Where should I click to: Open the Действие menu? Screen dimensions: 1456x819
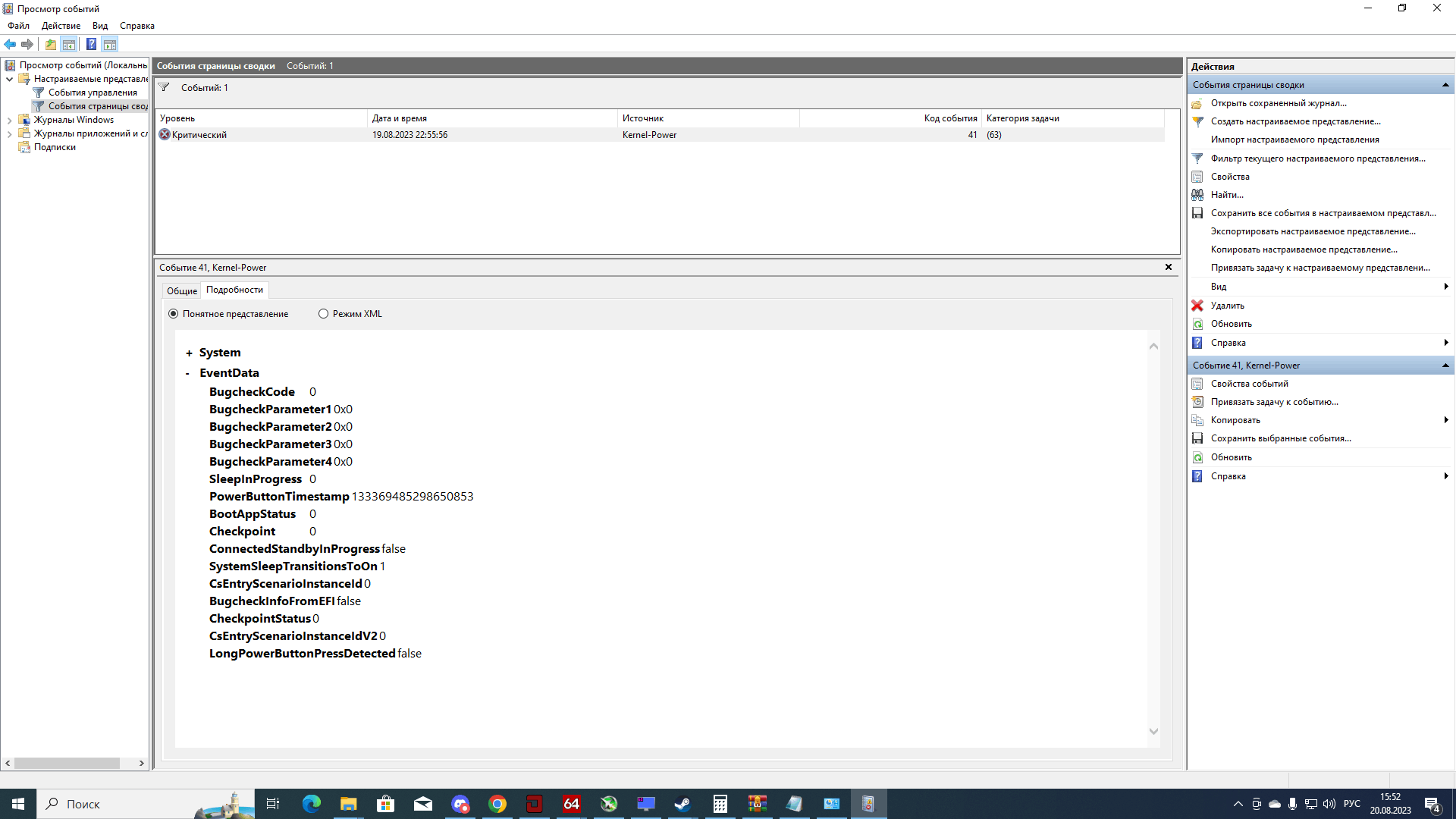click(x=61, y=26)
